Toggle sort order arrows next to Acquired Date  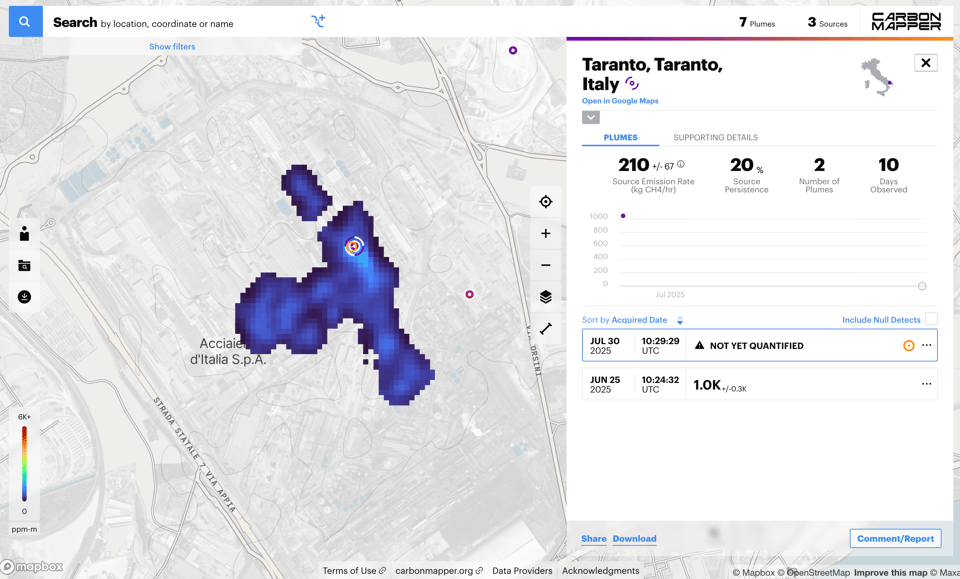[680, 320]
